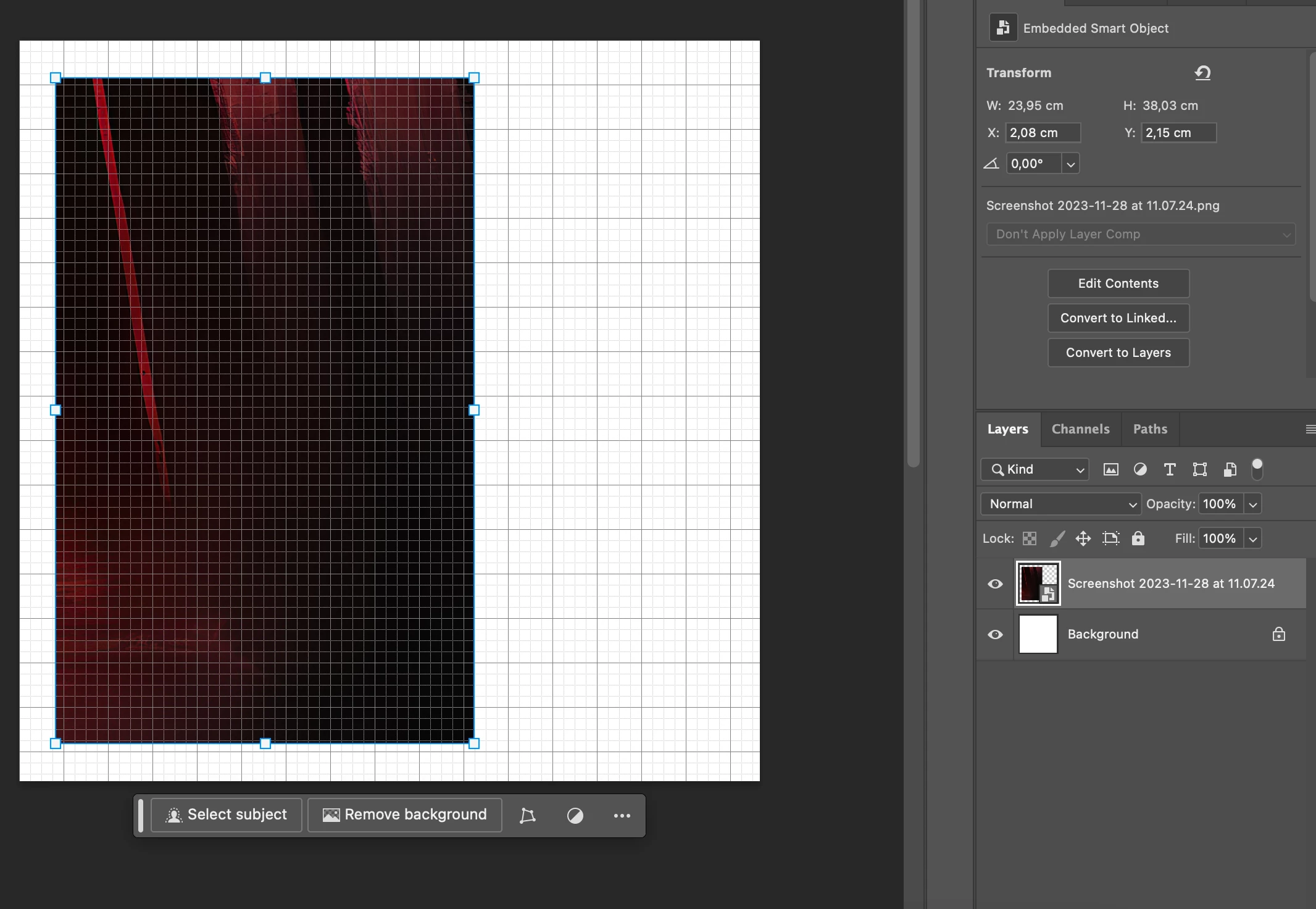Expand the Opacity slider dropdown

(x=1252, y=504)
